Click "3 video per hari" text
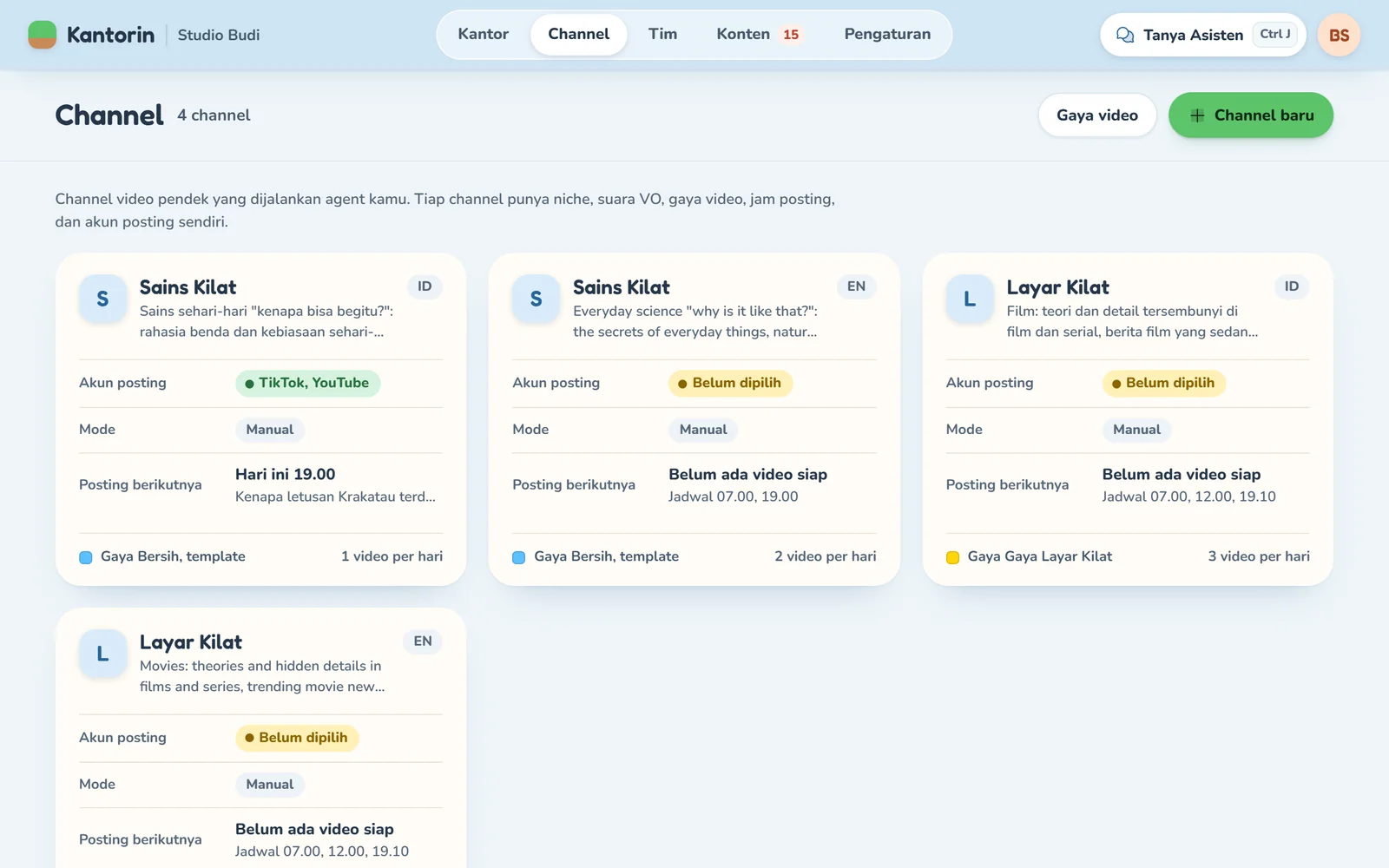This screenshot has width=1389, height=868. pos(1259,556)
